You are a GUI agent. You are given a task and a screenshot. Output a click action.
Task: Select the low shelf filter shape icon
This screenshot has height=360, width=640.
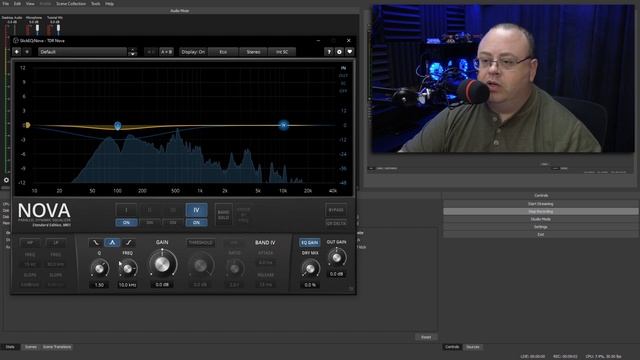pos(96,243)
